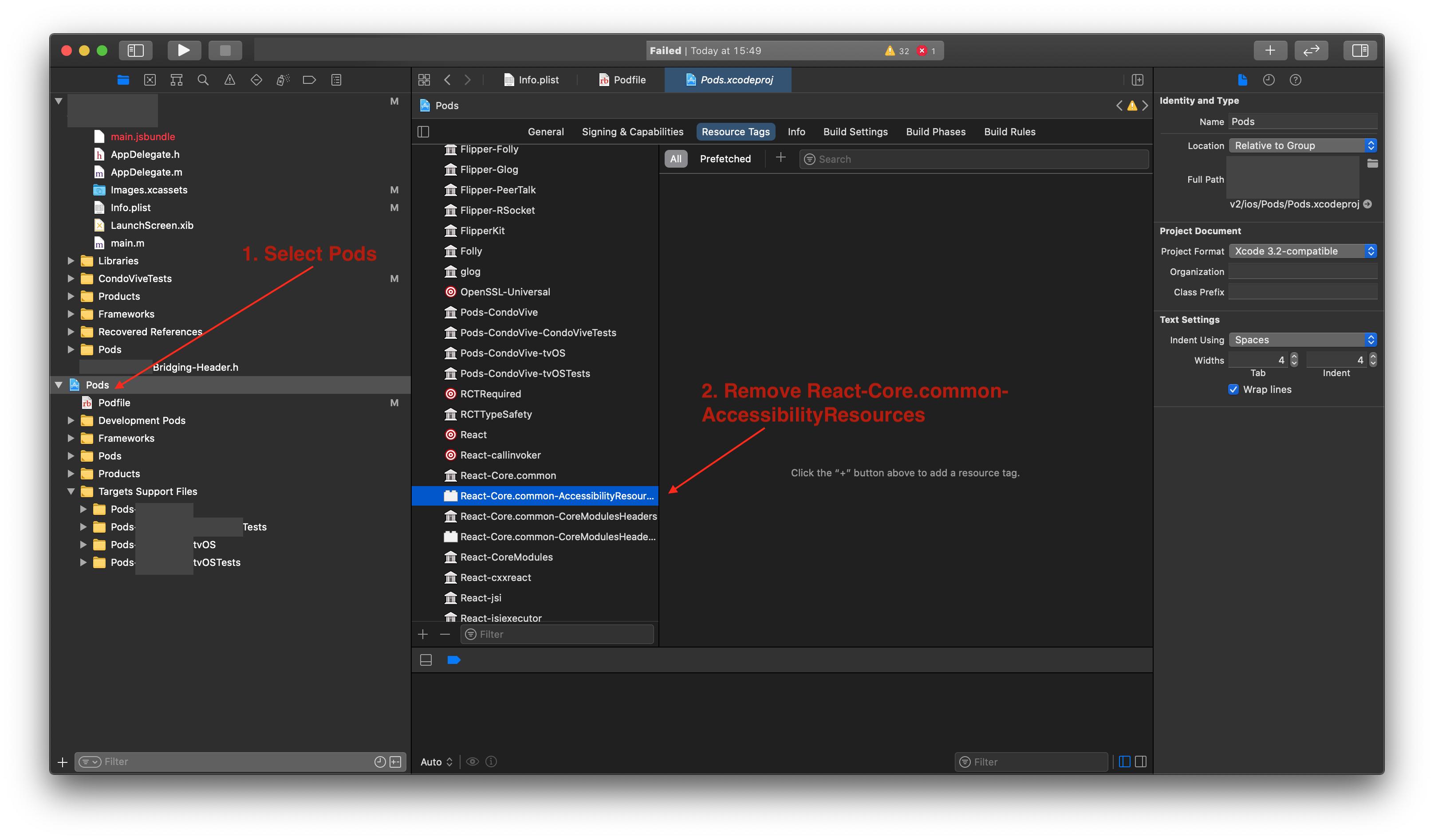Screen dimensions: 1434x840
Task: Open the Quick Help inspector question-mark icon
Action: (1296, 80)
